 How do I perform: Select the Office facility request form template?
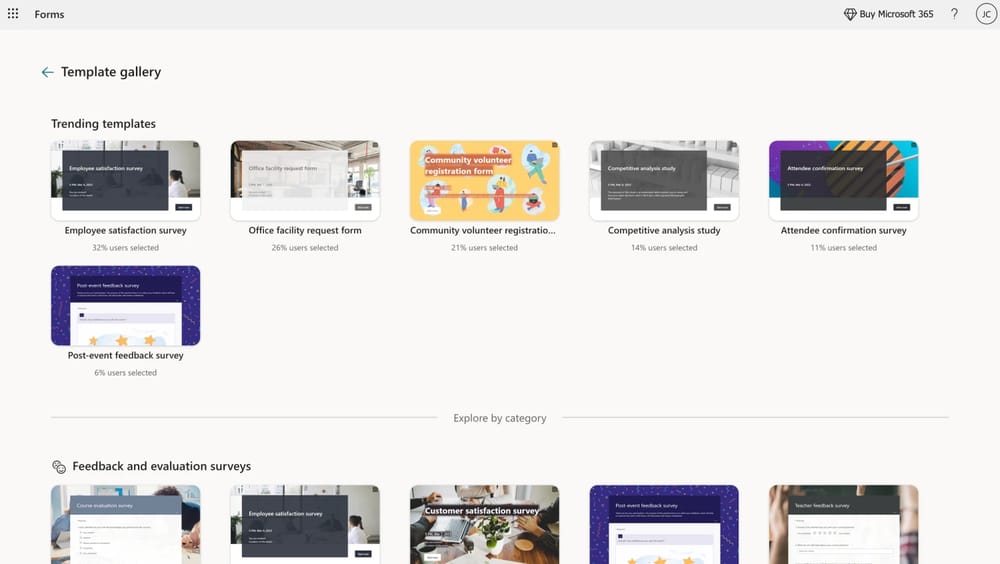pyautogui.click(x=305, y=180)
